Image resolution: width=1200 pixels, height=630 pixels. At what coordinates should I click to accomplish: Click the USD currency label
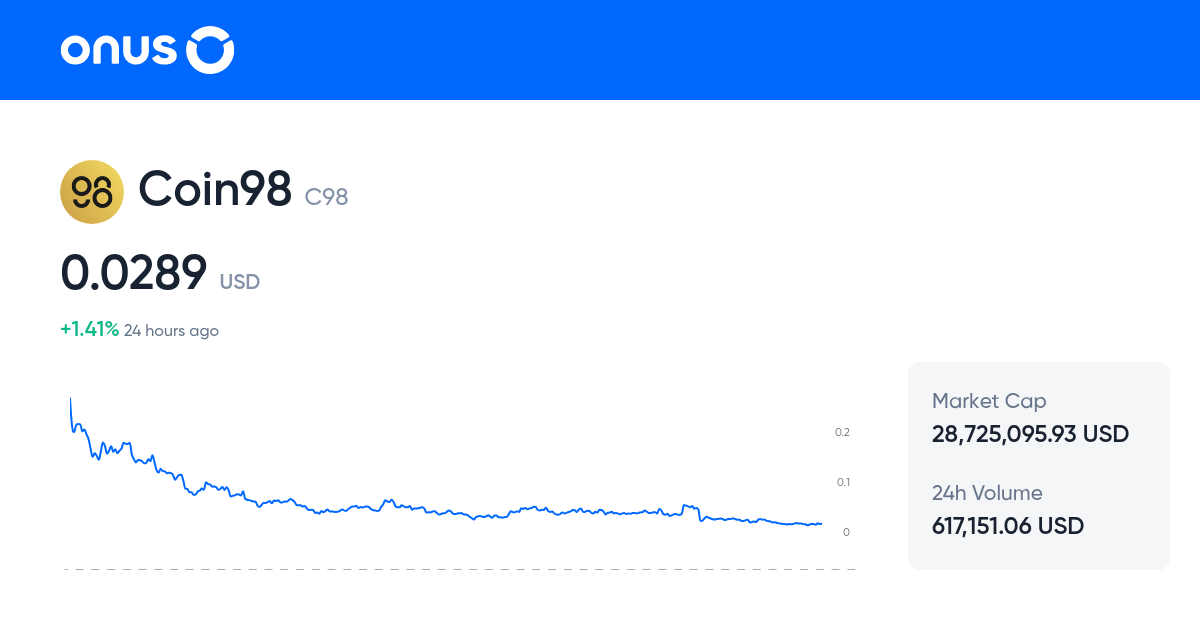pyautogui.click(x=240, y=282)
